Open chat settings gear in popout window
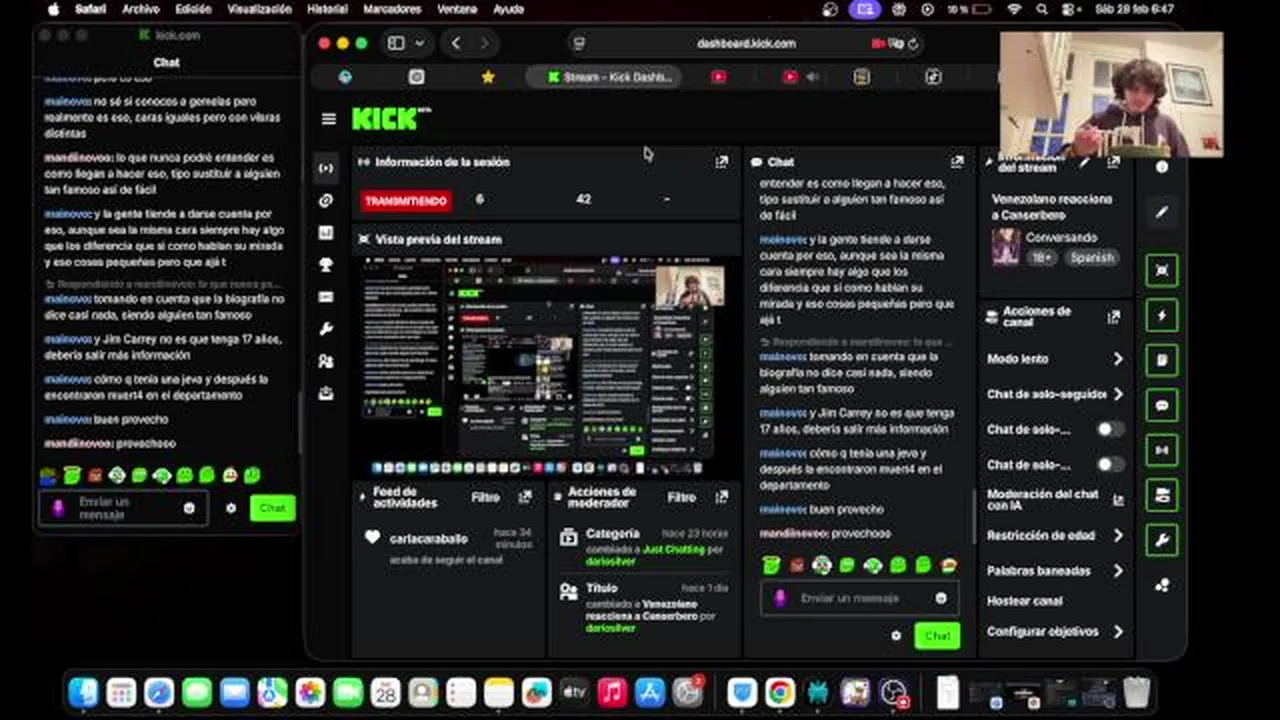Viewport: 1280px width, 720px height. click(x=231, y=508)
